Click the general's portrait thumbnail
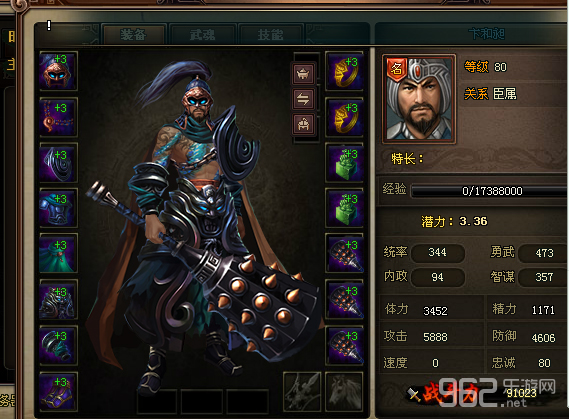569x419 pixels. click(x=419, y=99)
